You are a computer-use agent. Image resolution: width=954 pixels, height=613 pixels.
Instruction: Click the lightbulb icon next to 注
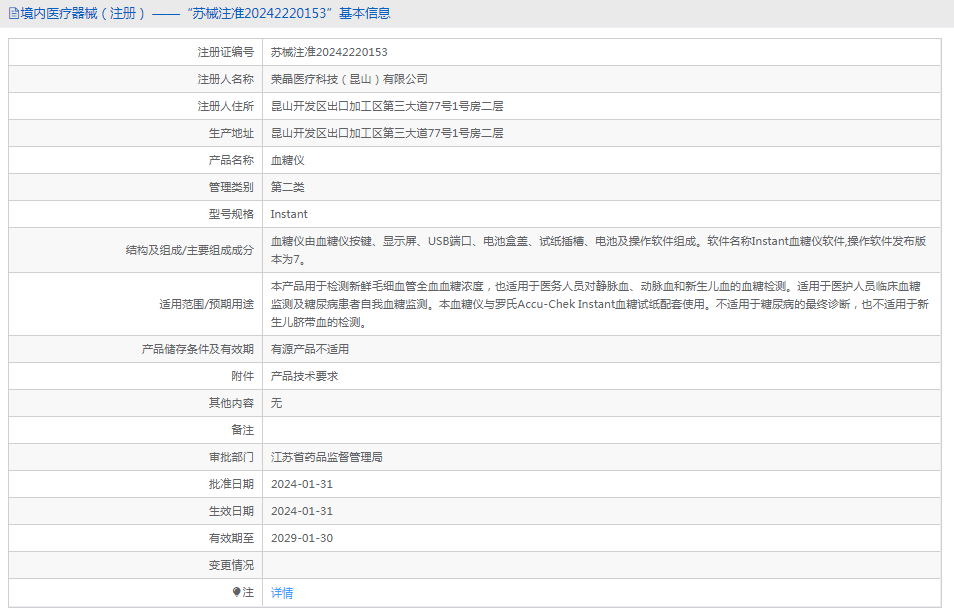[x=236, y=592]
